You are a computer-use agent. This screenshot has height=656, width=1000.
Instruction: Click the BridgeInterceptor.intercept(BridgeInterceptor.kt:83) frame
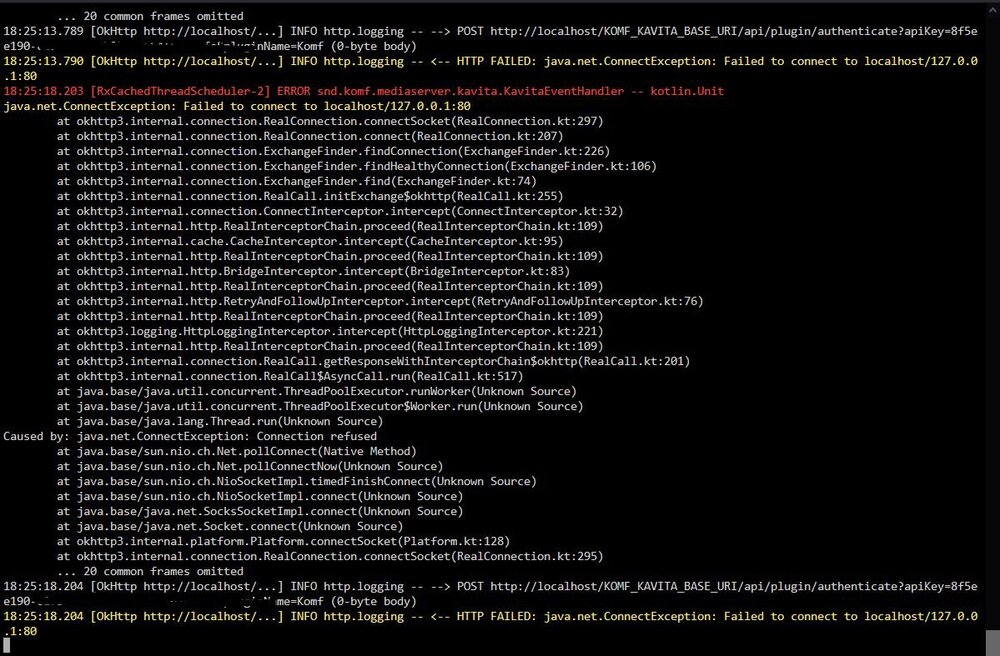coord(313,271)
